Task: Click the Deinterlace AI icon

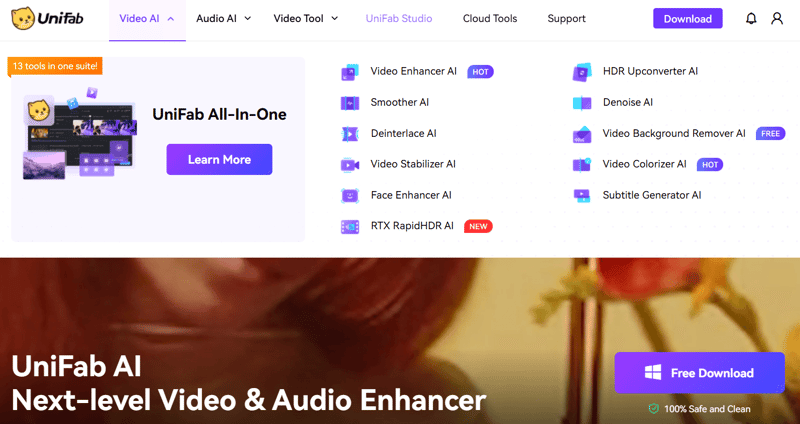Action: tap(350, 134)
